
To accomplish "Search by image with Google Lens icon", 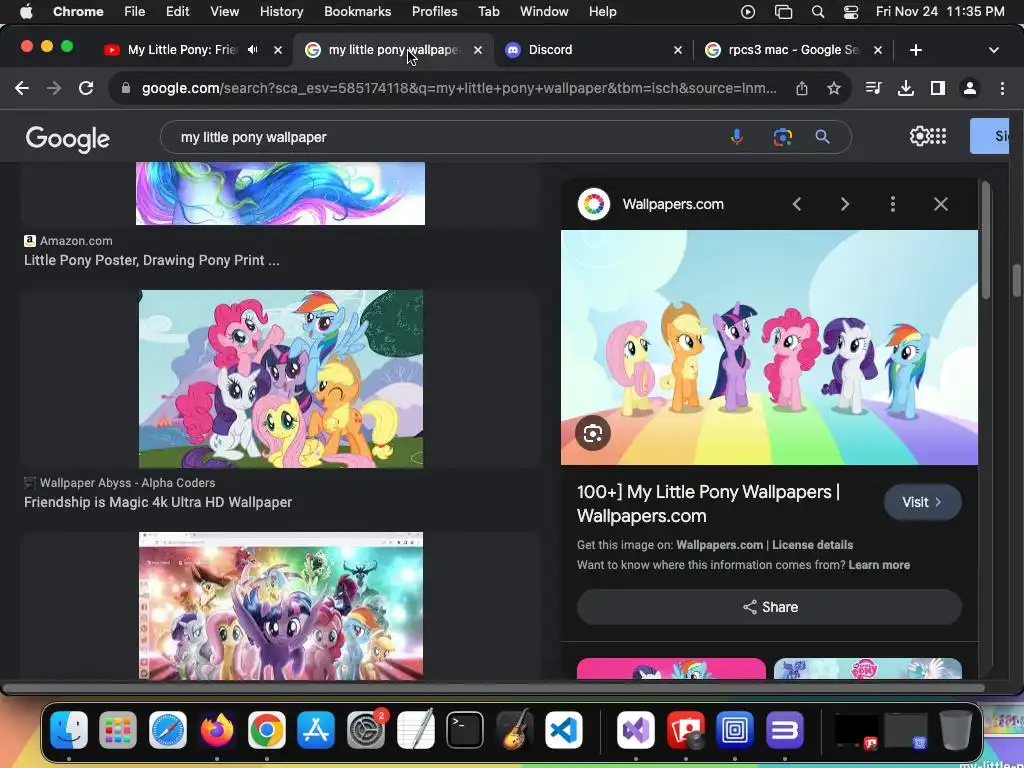I will tap(782, 137).
